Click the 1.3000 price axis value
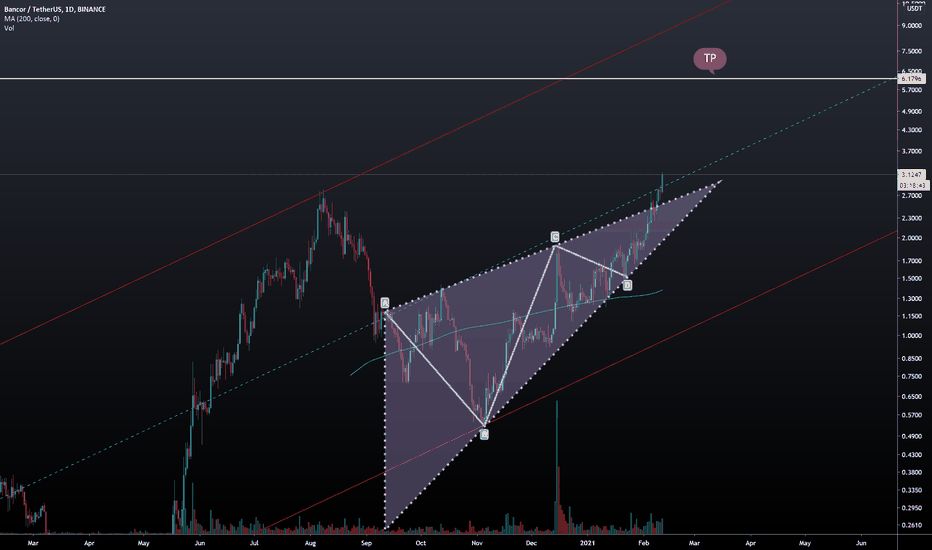The width and height of the screenshot is (932, 550). click(x=911, y=298)
